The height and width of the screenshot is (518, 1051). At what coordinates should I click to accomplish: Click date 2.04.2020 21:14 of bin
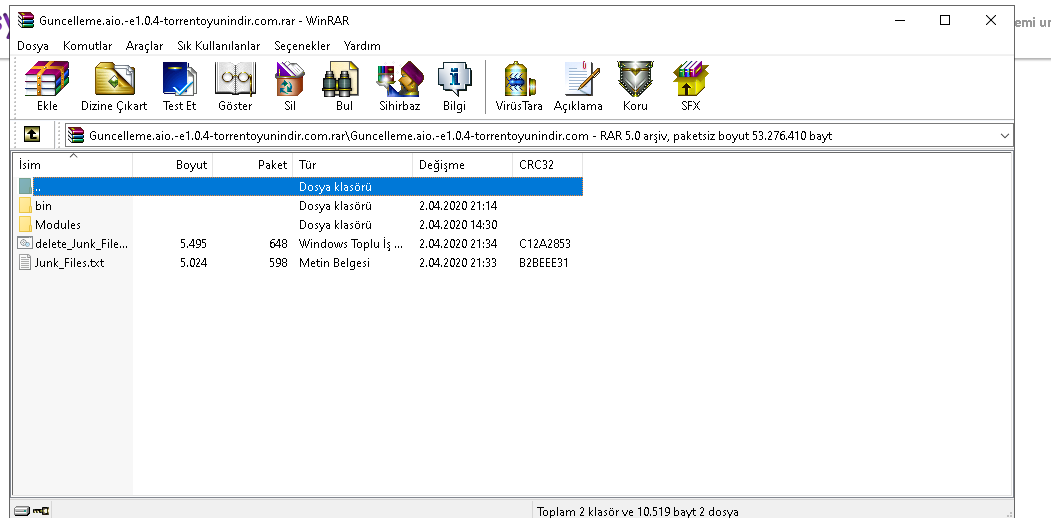458,206
